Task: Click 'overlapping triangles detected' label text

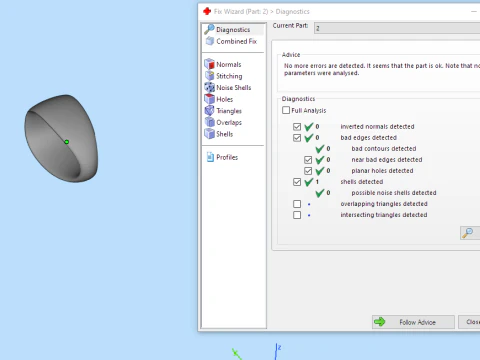Action: 384,204
